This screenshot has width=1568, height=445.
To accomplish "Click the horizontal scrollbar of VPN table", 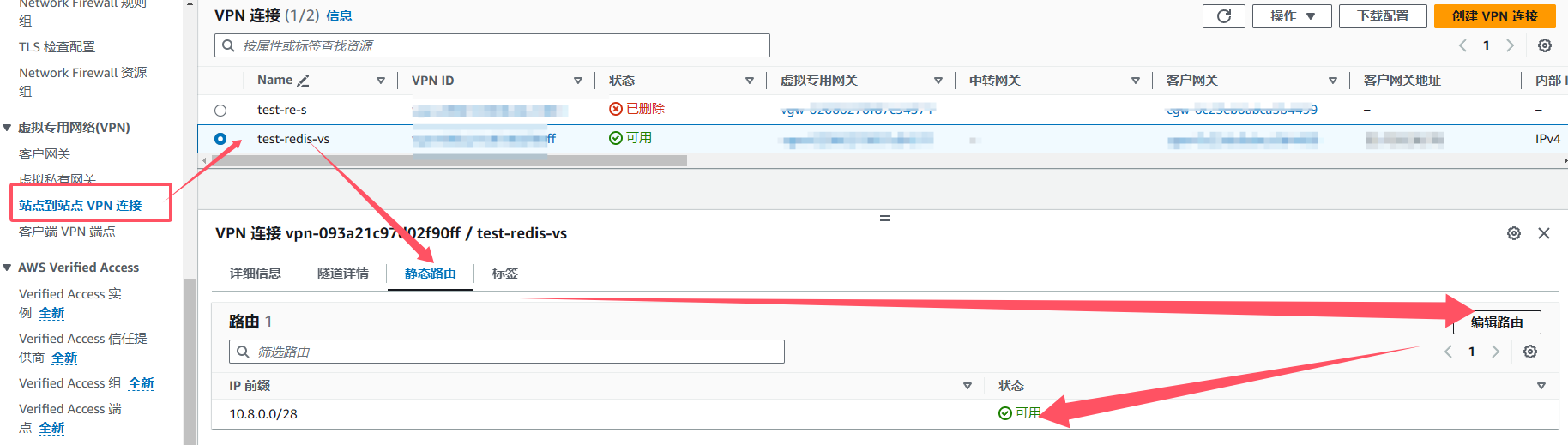I will point(447,160).
